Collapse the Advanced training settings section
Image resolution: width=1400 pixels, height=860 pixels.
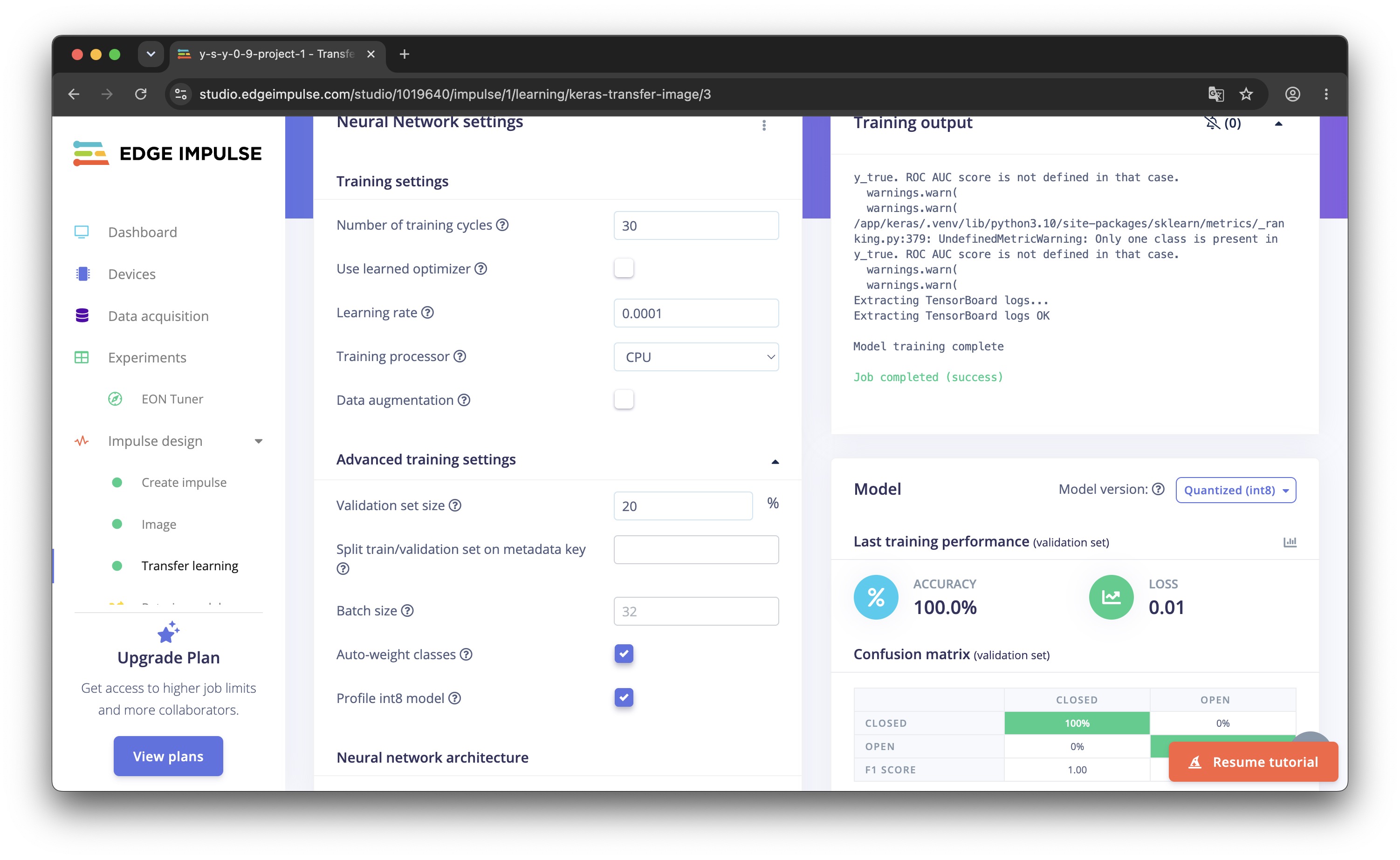775,461
